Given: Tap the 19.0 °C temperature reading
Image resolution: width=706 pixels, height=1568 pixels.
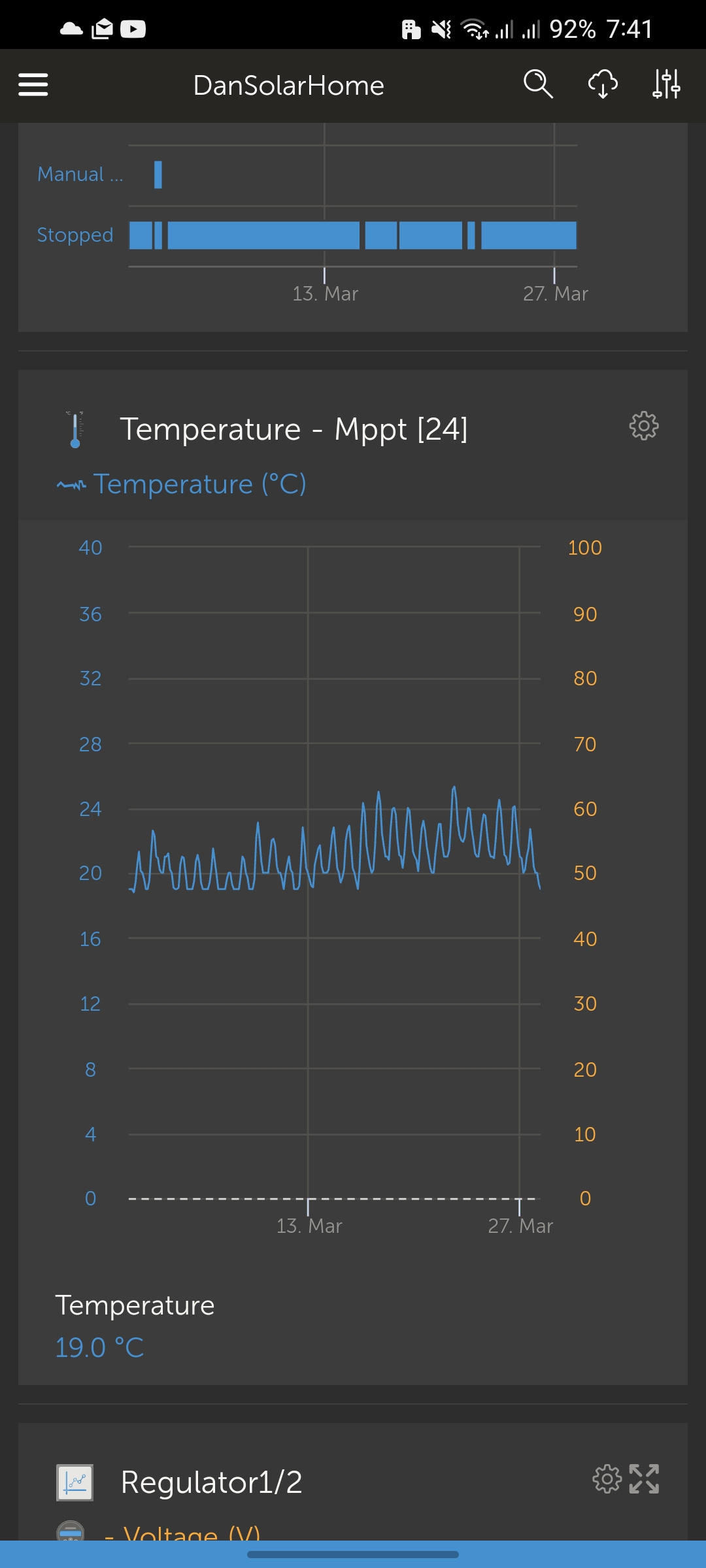Looking at the screenshot, I should 99,1347.
